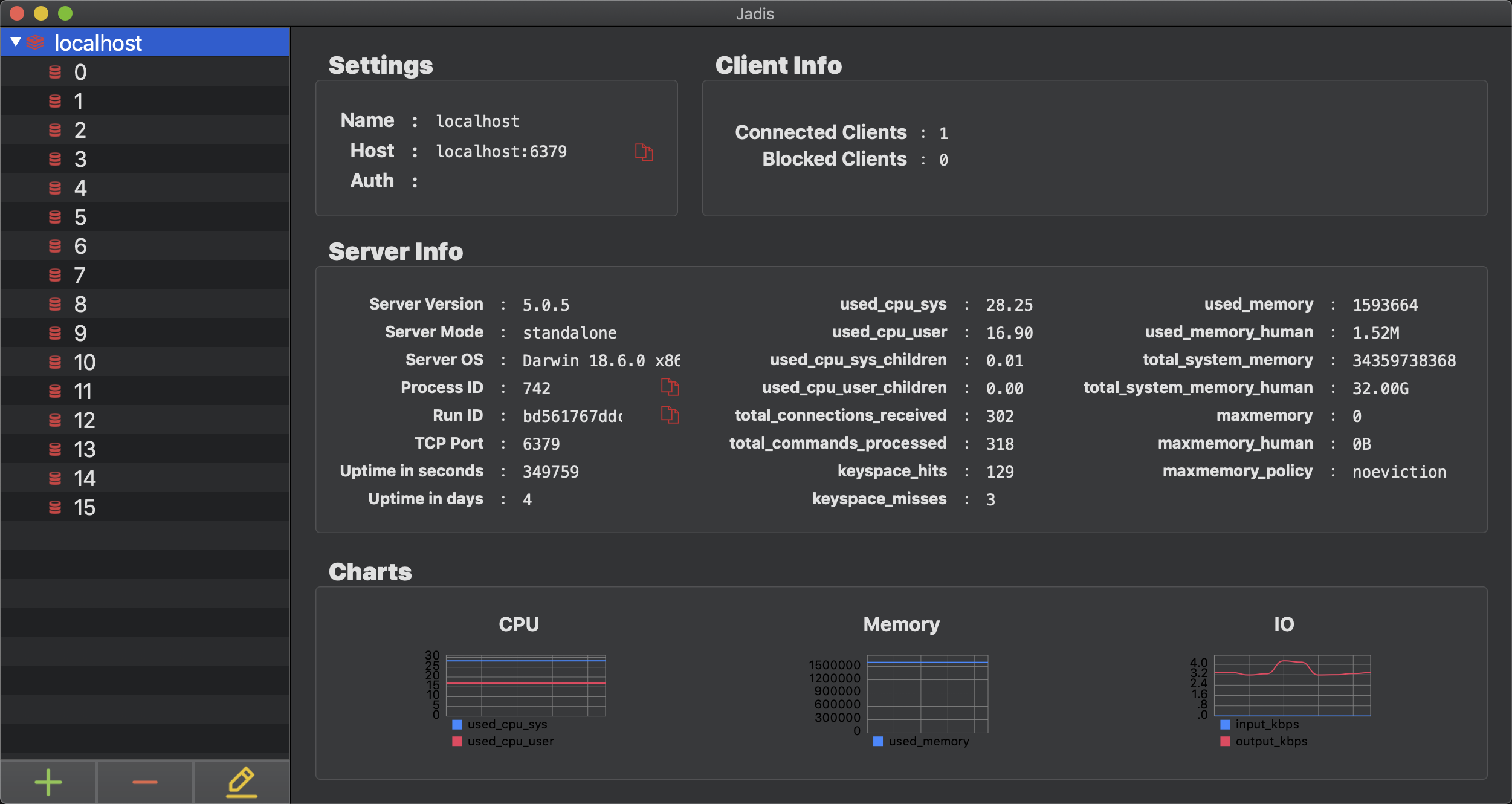The image size is (1512, 804).
Task: Click the maxmemory_policy value noeviction
Action: 1399,472
